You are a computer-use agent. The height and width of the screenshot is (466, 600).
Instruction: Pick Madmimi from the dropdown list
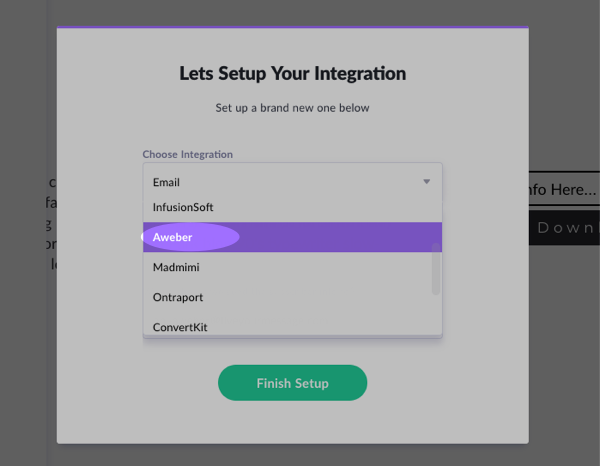(x=178, y=267)
